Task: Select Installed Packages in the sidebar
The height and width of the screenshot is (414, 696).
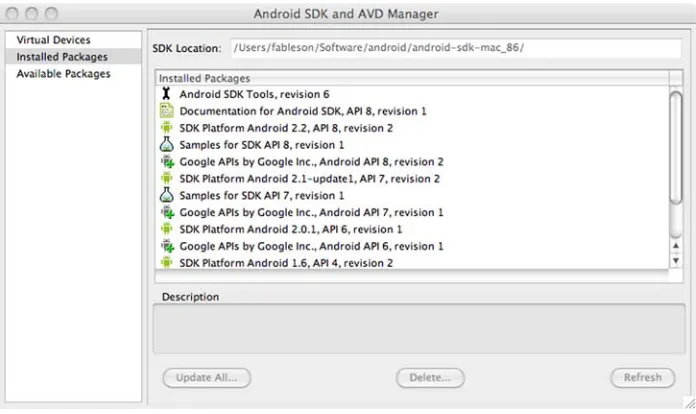Action: point(73,57)
